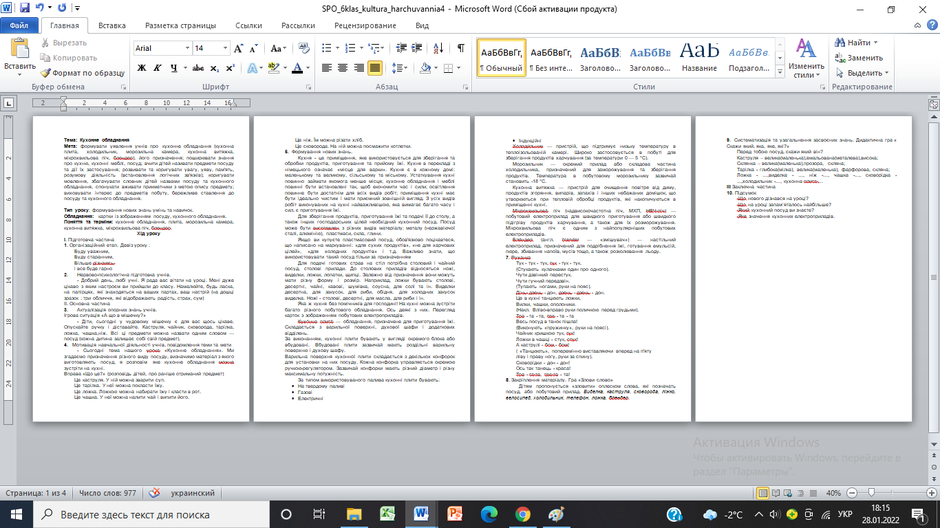Viewport: 940px width, 528px height.
Task: Click the Найти button
Action: tap(856, 43)
